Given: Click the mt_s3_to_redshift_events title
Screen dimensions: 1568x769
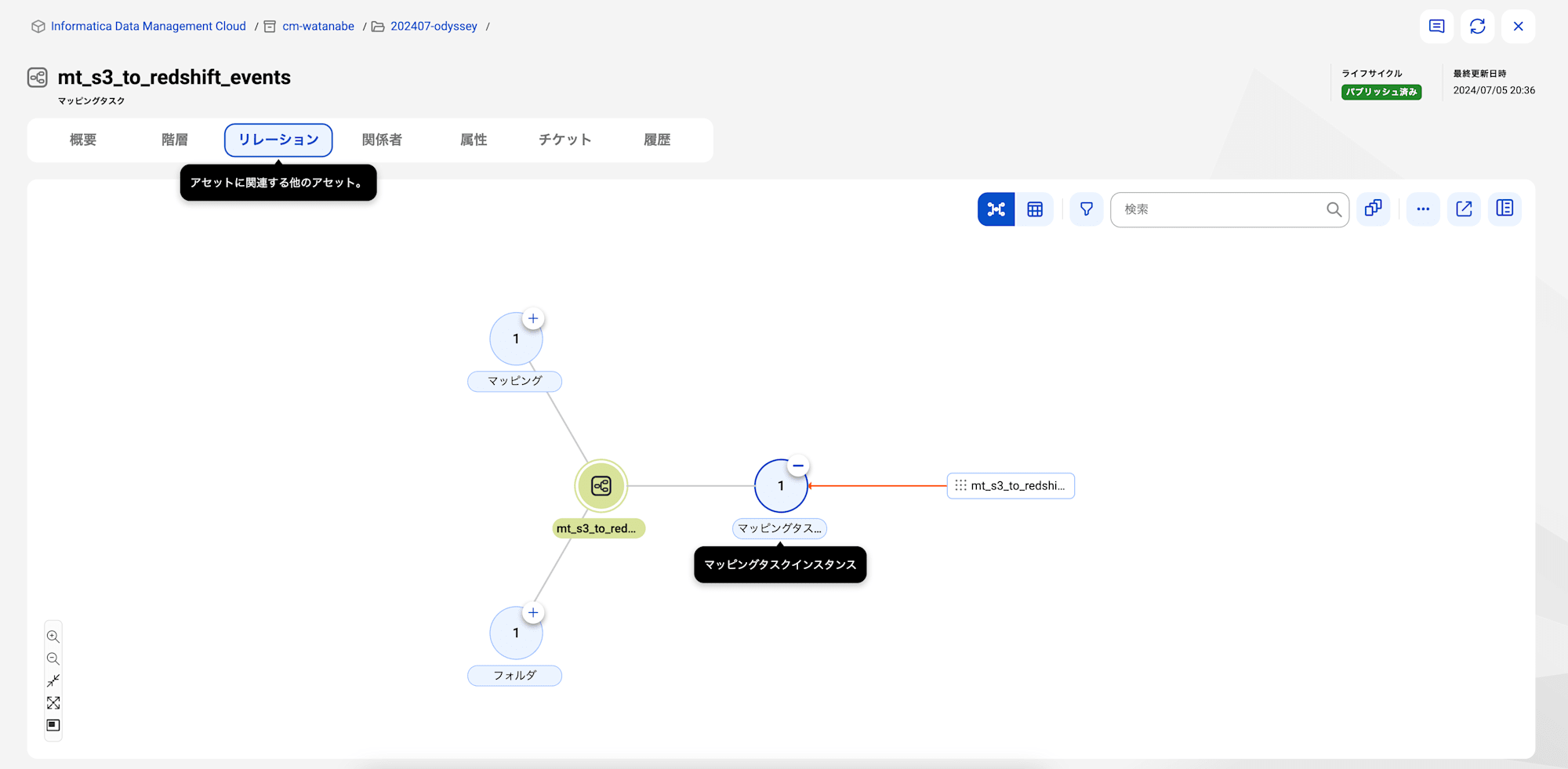Looking at the screenshot, I should 174,77.
